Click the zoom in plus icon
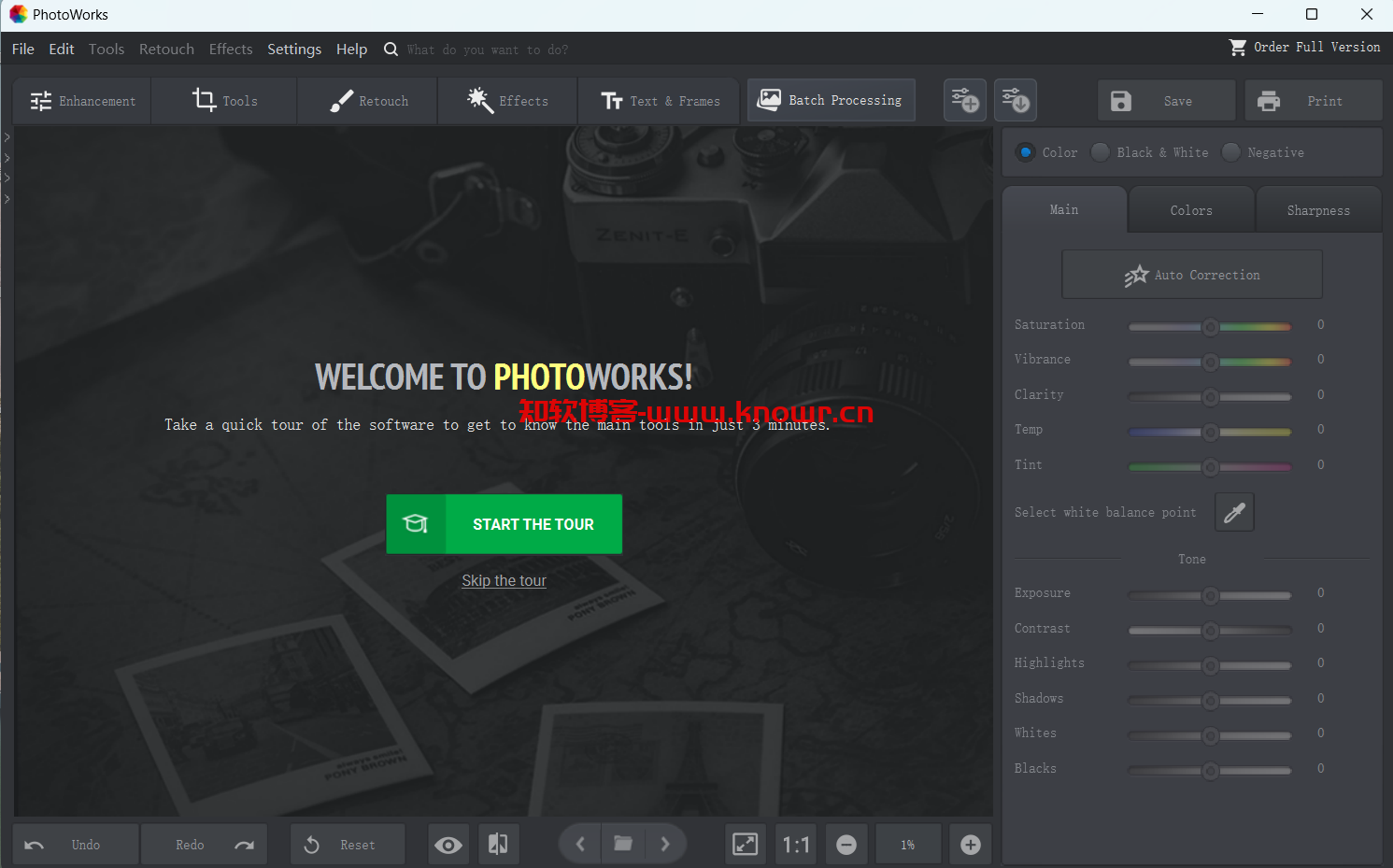The width and height of the screenshot is (1393, 868). 971,845
